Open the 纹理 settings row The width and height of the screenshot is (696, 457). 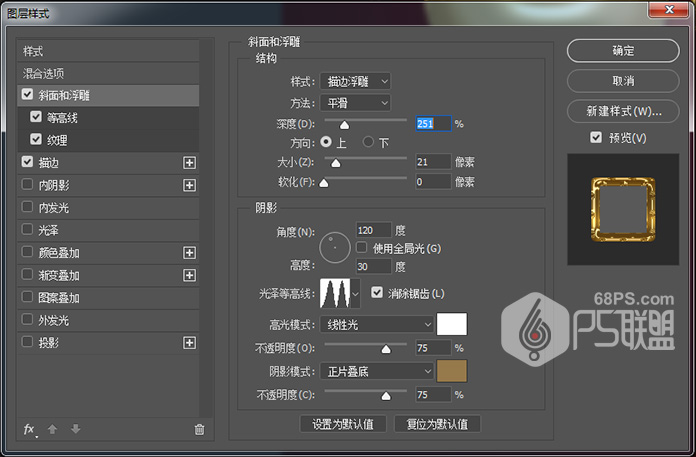point(108,140)
